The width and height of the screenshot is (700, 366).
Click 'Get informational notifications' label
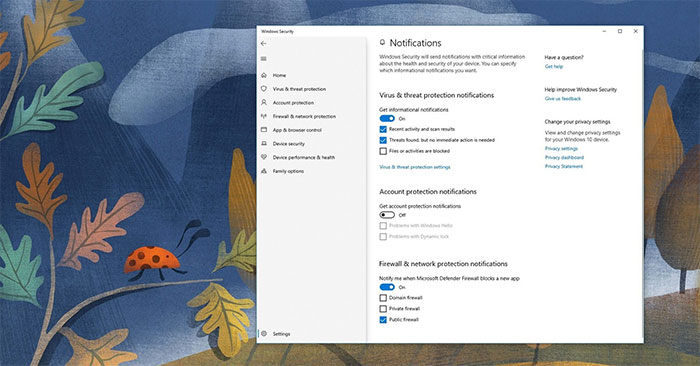point(414,110)
